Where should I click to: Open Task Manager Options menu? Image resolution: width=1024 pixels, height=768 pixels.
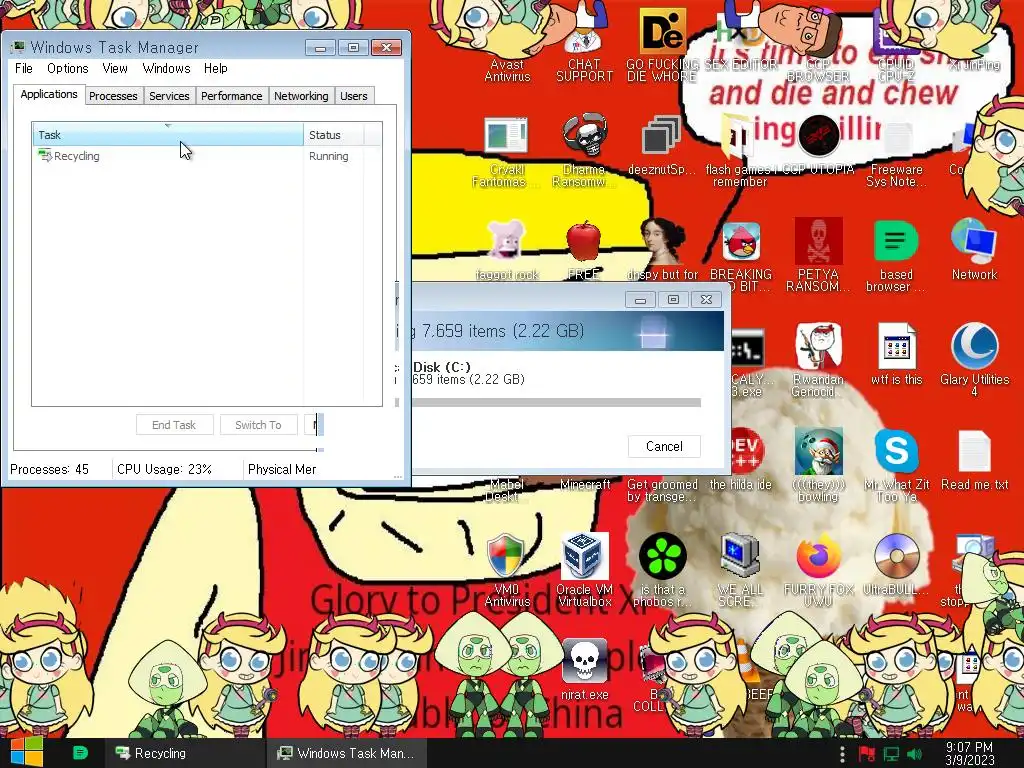67,69
